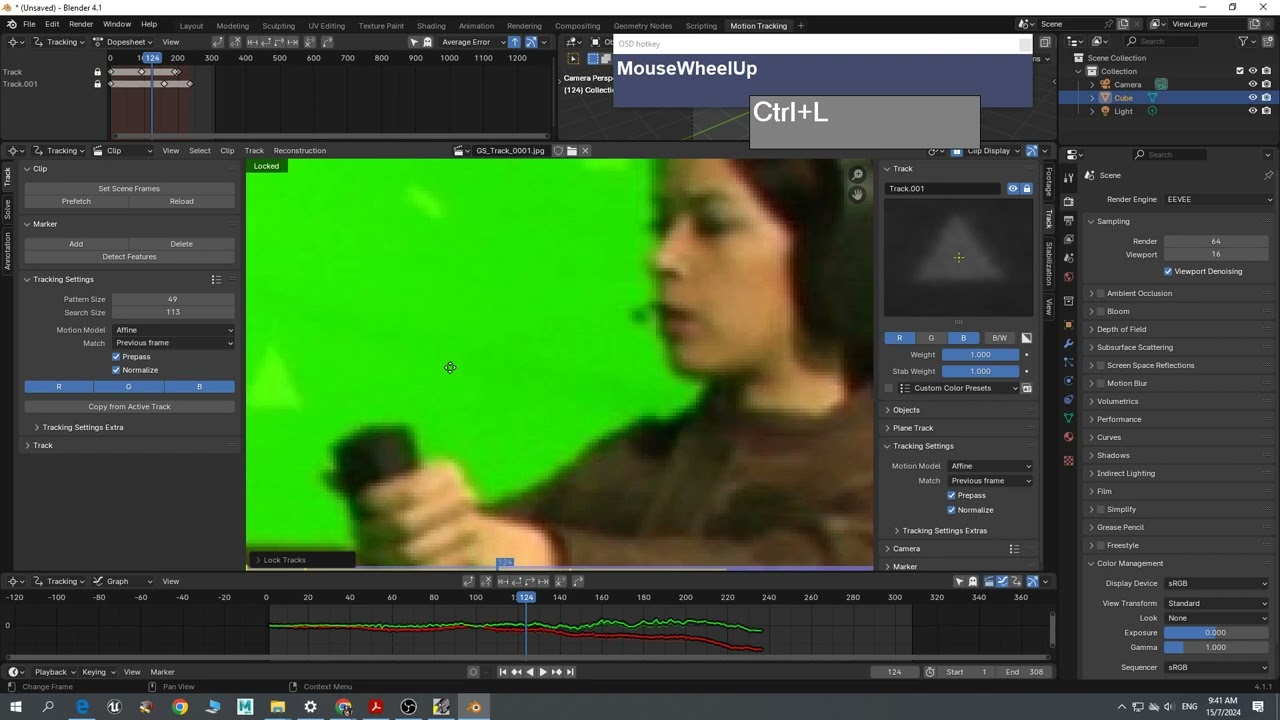The width and height of the screenshot is (1280, 720).
Task: Adjust the track Weight 1.000 slider
Action: point(980,355)
